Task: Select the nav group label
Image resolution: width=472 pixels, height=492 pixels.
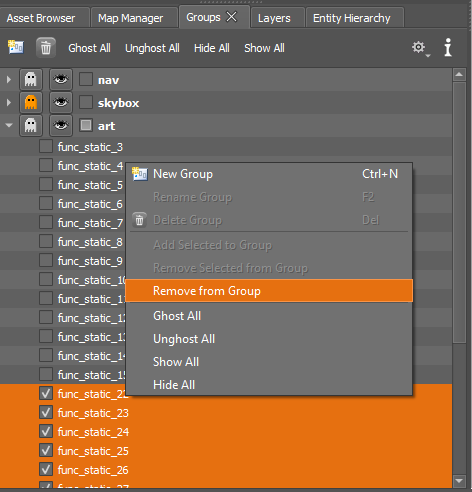Action: tap(108, 80)
